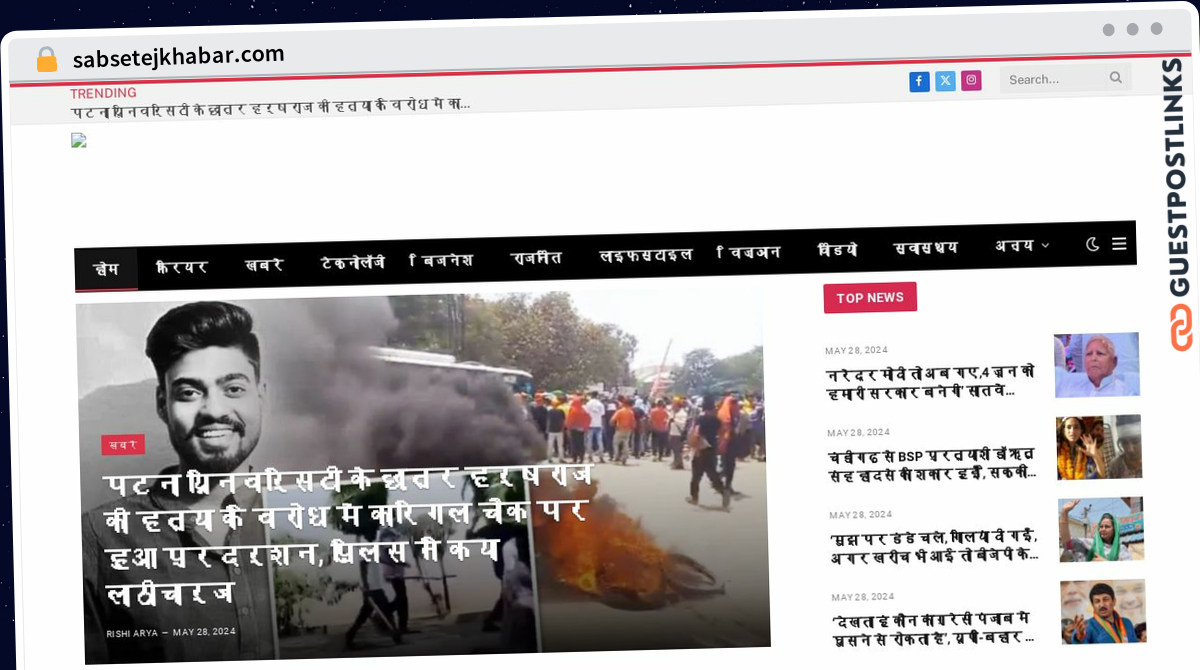The width and height of the screenshot is (1200, 670).
Task: Open the विज्ञान (Science) menu item
Action: (749, 252)
